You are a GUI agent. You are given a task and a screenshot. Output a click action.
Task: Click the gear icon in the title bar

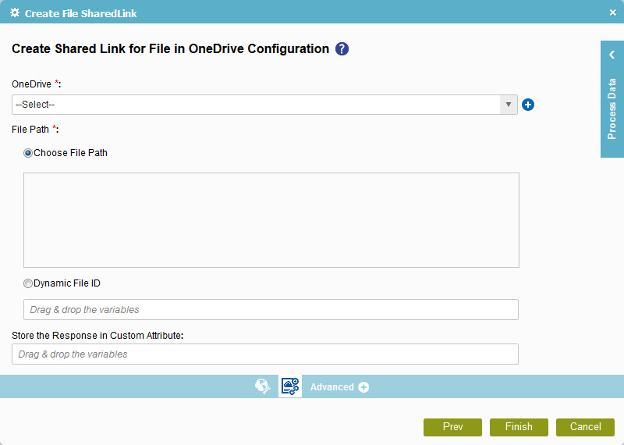15,13
